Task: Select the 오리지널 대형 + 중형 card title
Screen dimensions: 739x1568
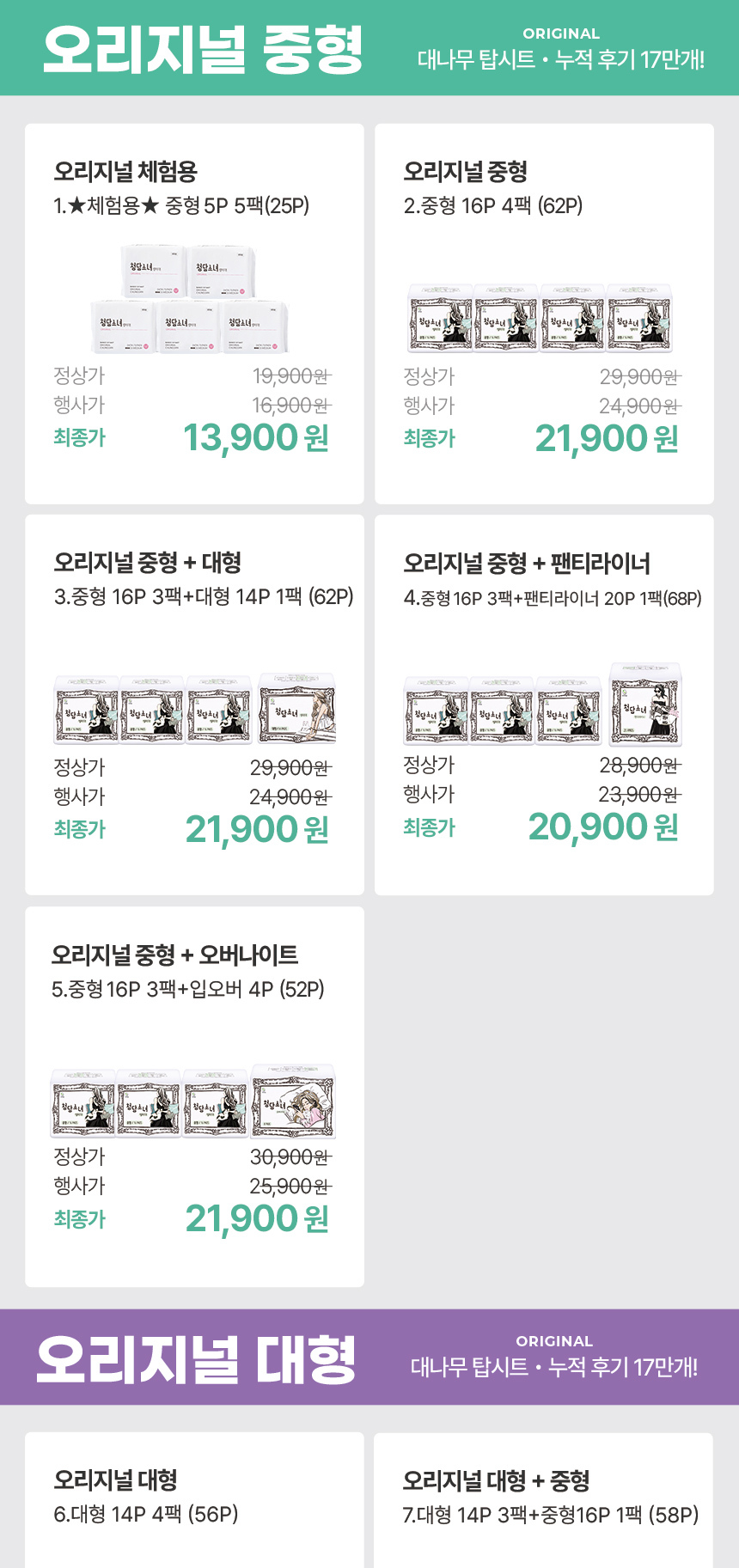Action: [496, 1480]
